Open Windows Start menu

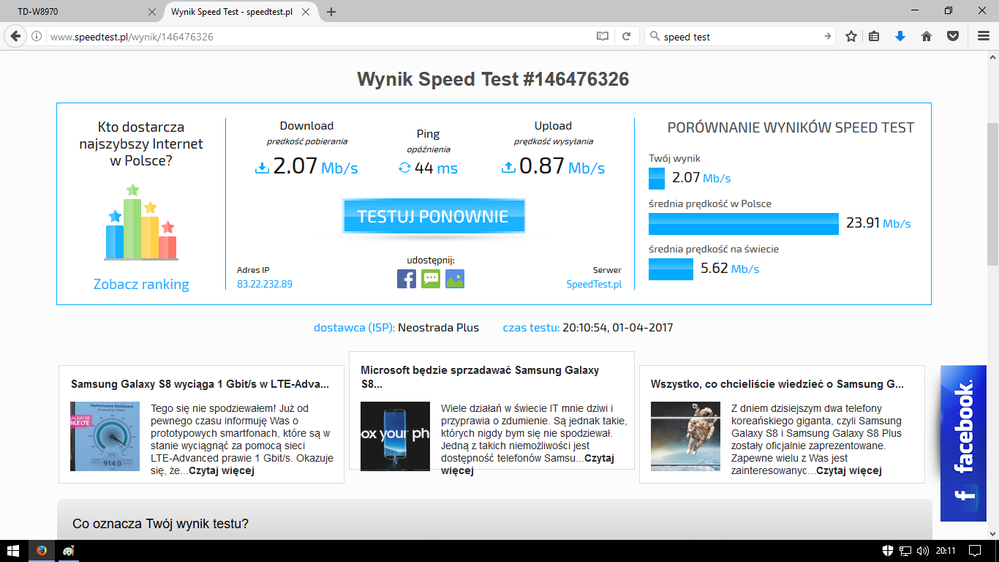(x=13, y=551)
